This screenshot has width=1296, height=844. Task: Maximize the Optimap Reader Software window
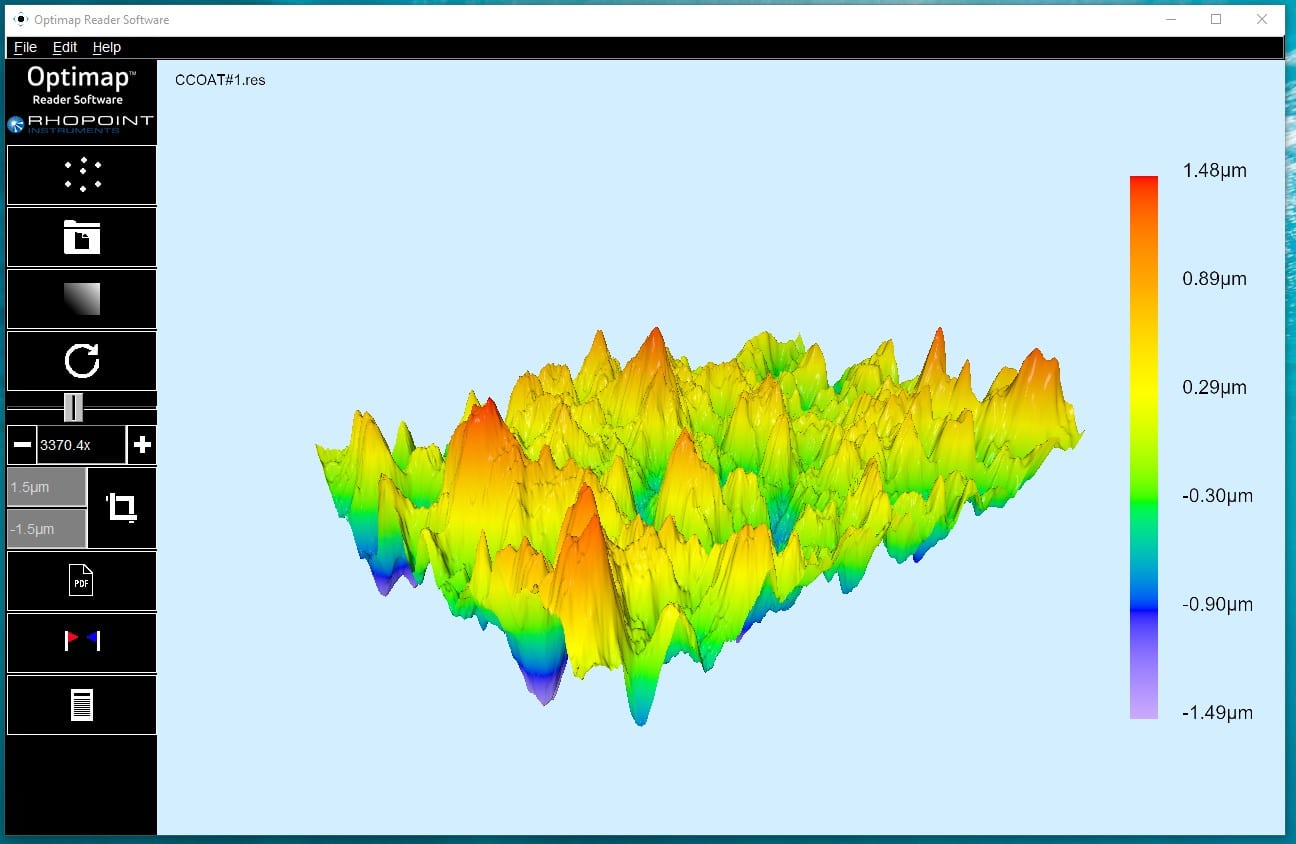click(x=1216, y=19)
